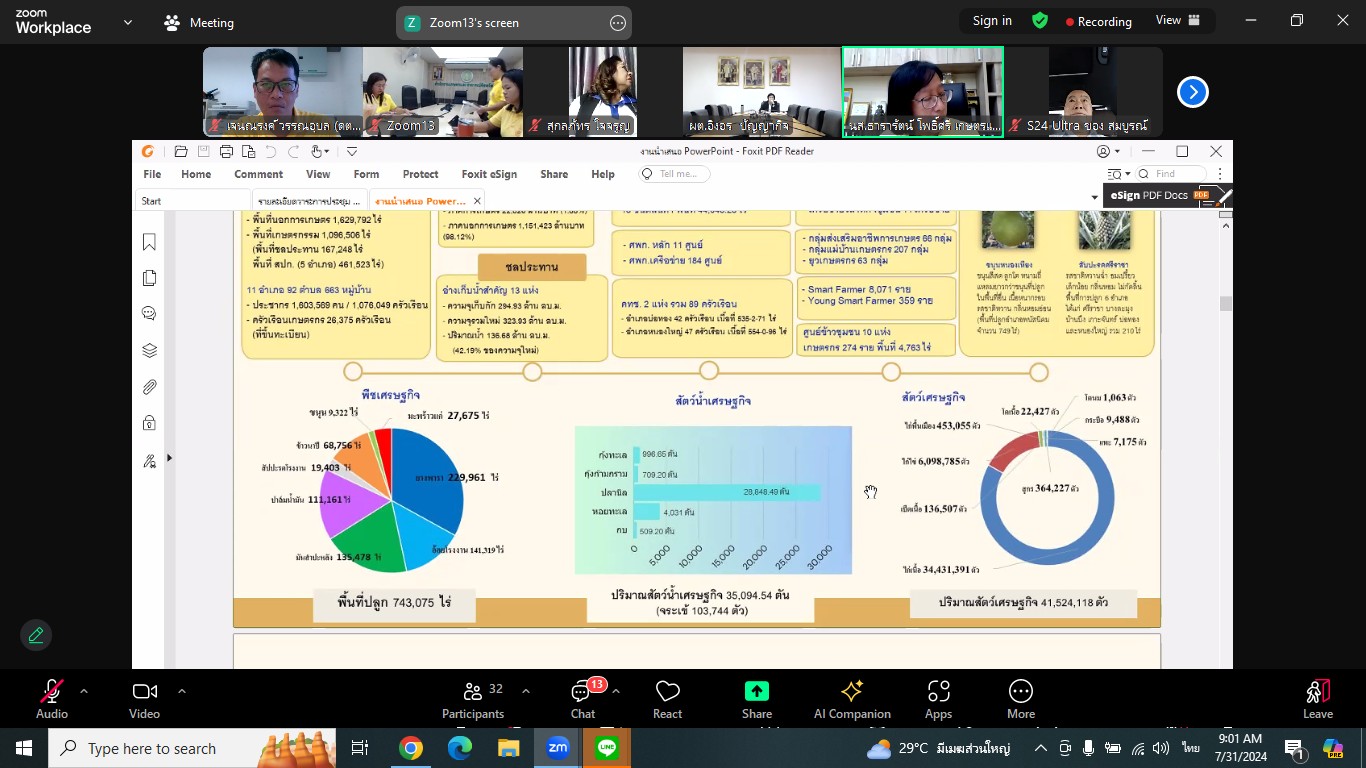Toggle Video on in Zoom
Viewport: 1366px width, 768px height.
(144, 699)
